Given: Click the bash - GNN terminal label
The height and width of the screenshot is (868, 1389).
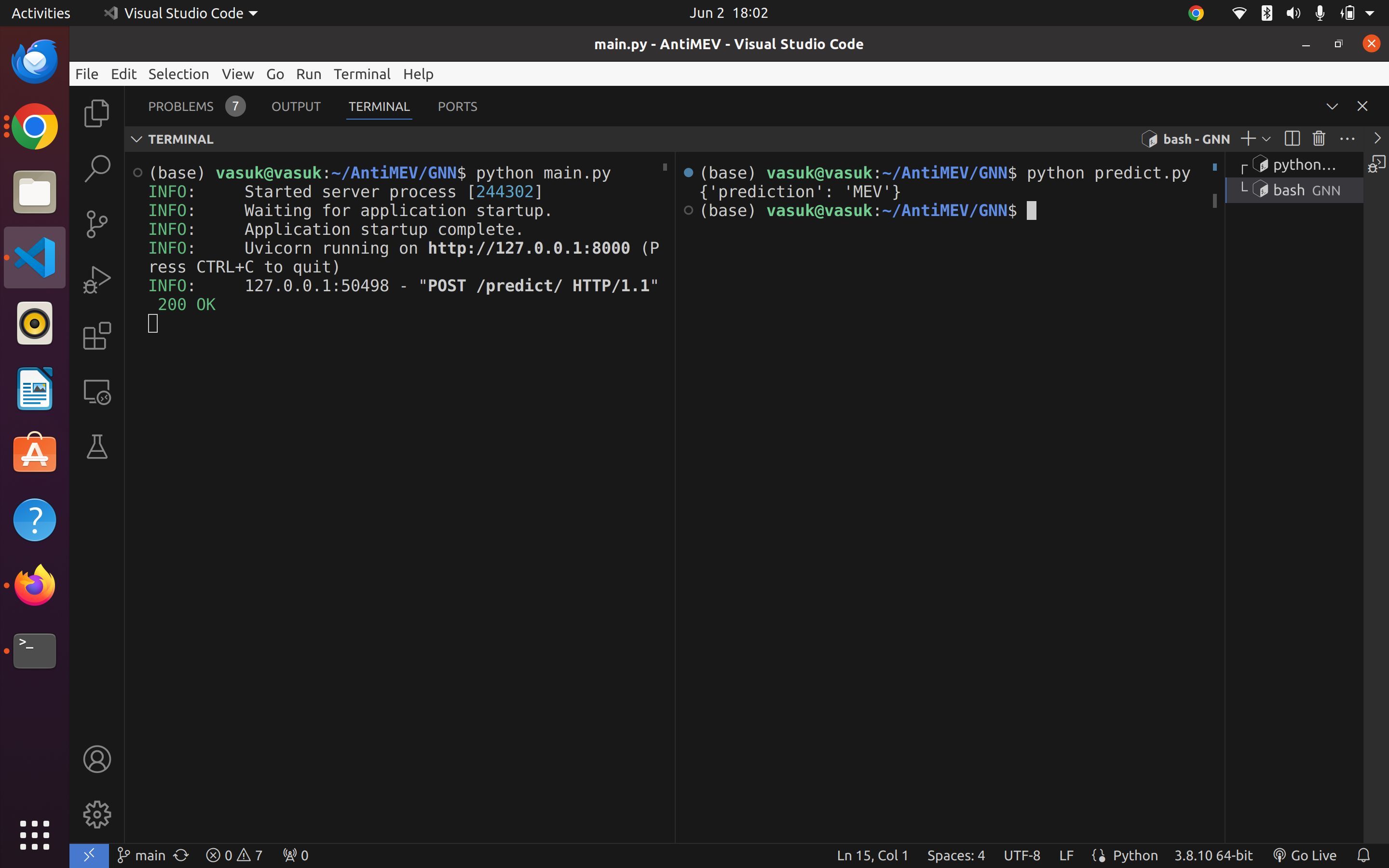Looking at the screenshot, I should click(1186, 139).
